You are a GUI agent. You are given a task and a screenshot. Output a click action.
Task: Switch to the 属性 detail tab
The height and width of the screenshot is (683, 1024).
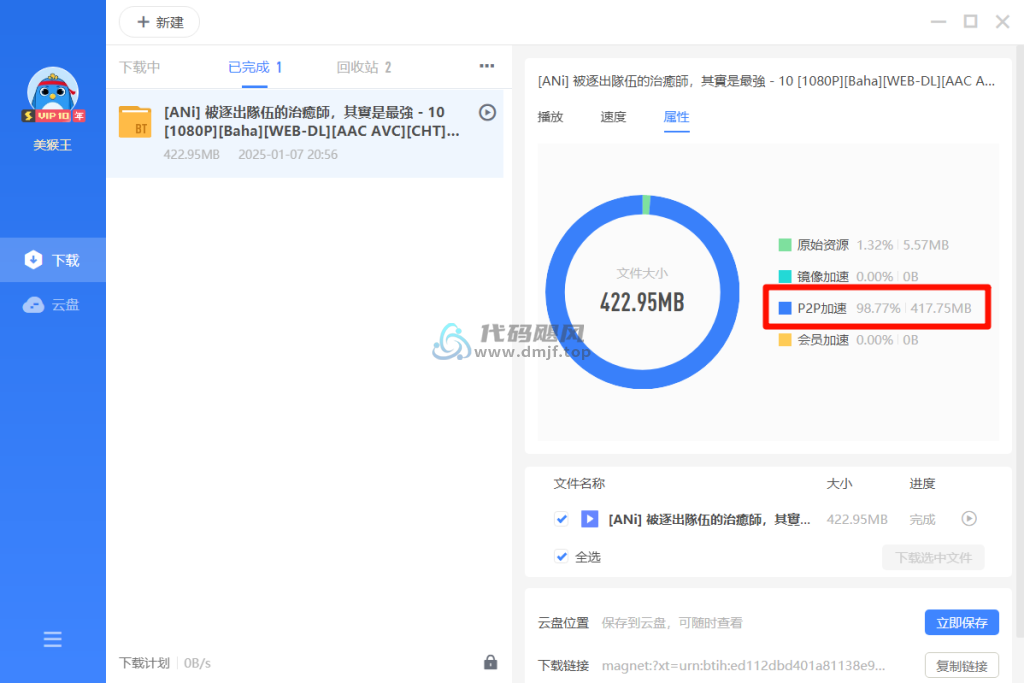677,117
